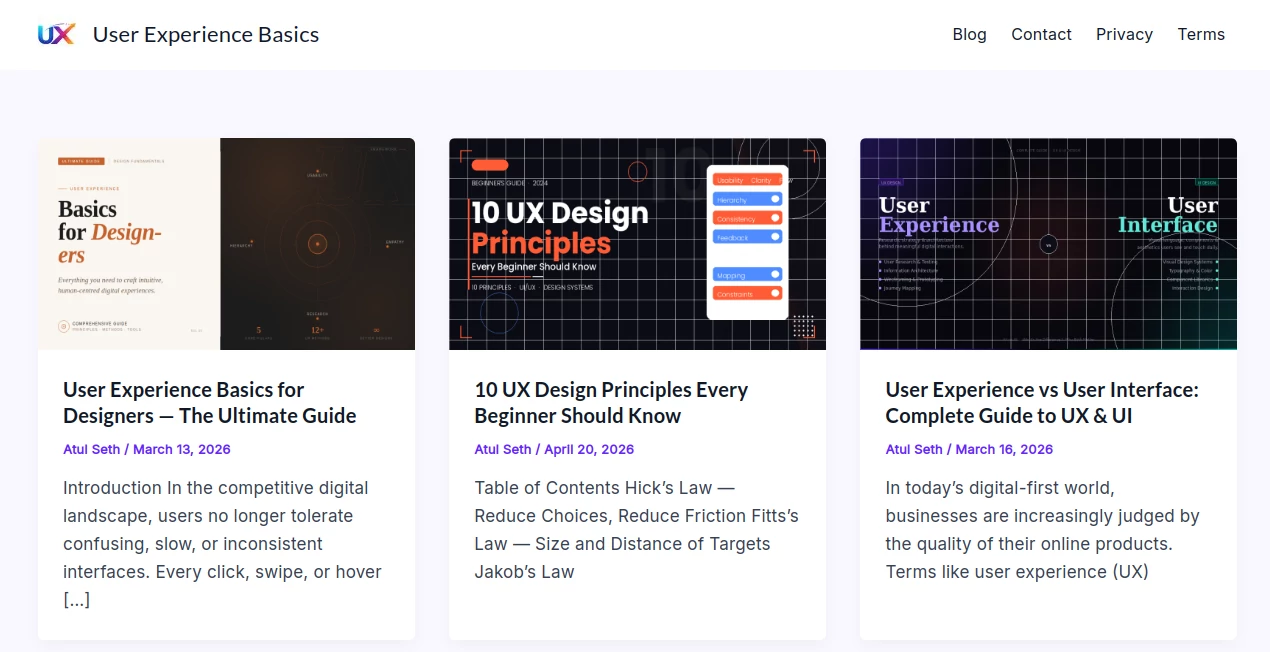This screenshot has width=1270, height=652.
Task: Open the Terms menu link
Action: tap(1201, 34)
